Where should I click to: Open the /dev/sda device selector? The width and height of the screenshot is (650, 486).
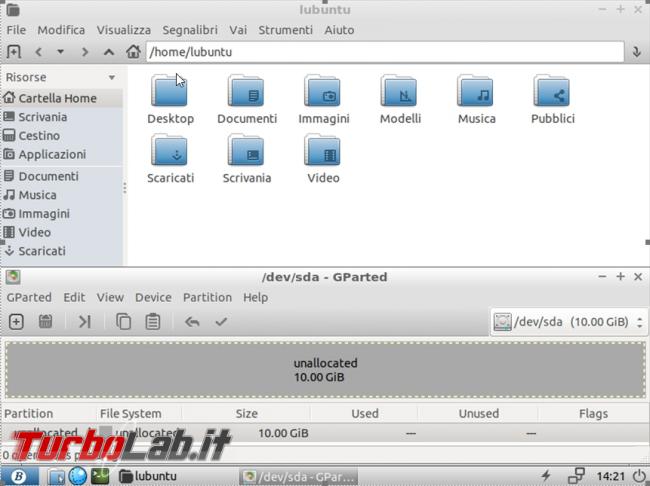click(569, 322)
